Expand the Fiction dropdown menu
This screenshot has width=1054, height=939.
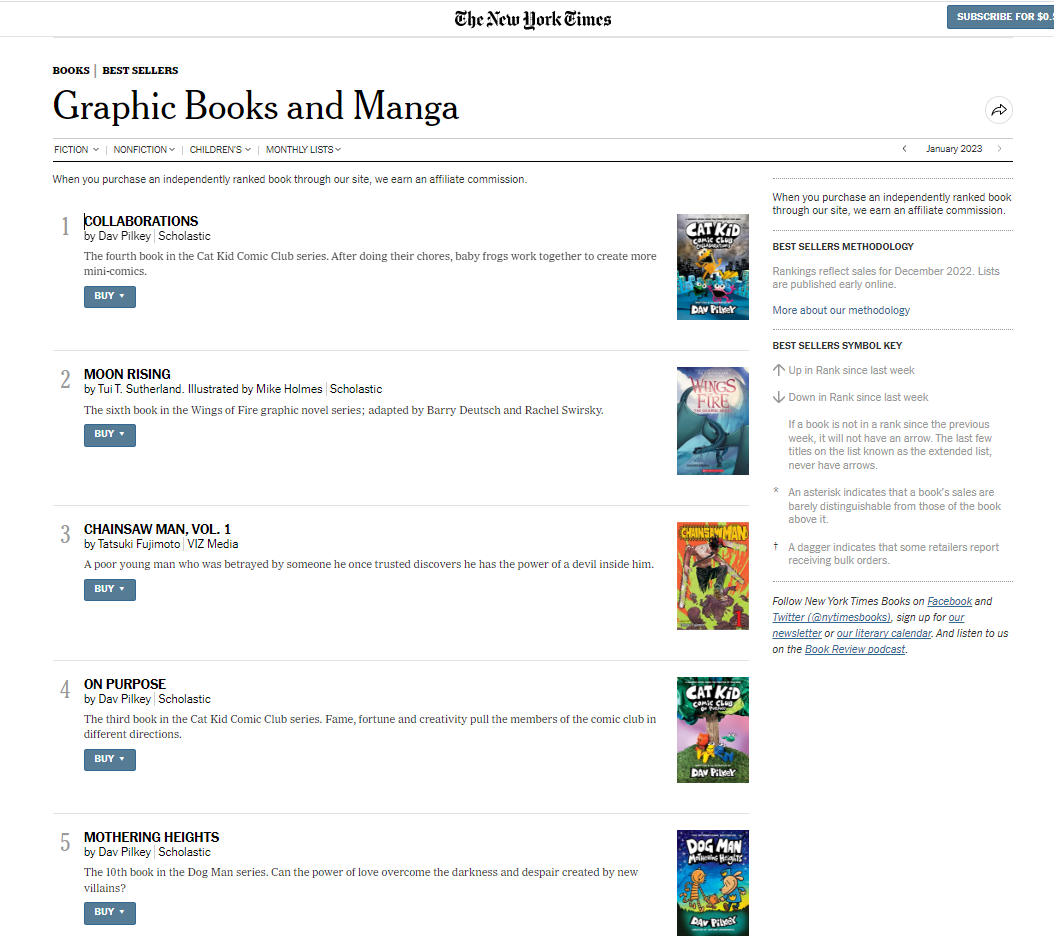[76, 149]
